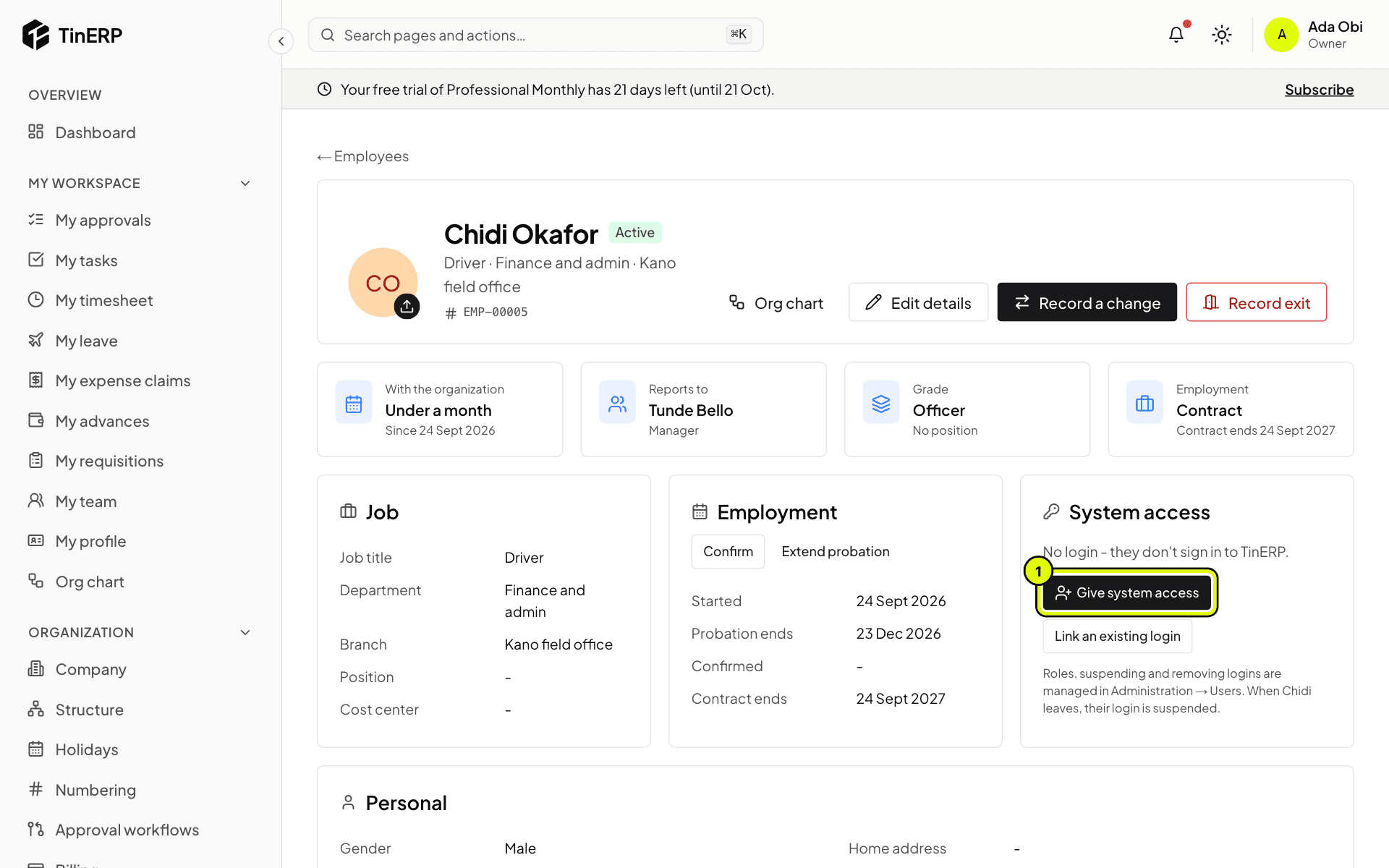Select the My requisitions clipboard icon
Image resolution: width=1389 pixels, height=868 pixels.
pos(35,460)
